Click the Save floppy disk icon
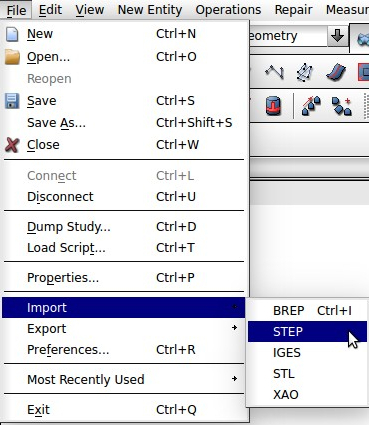Screen dimensions: 369x425 pos(12,101)
